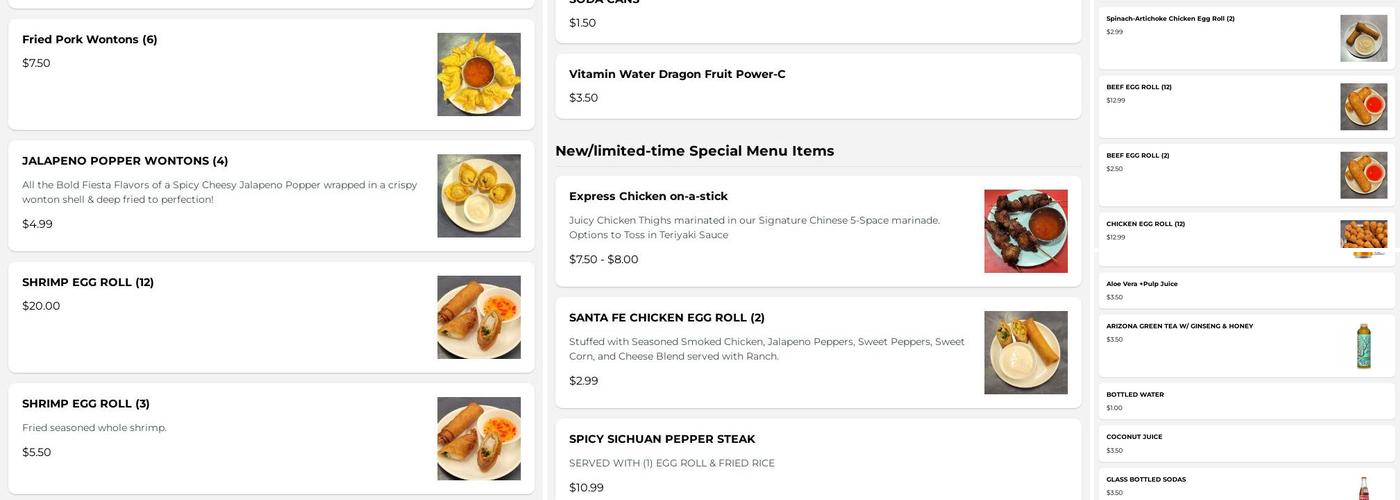Select the Spinach-Artichoke Chicken Egg Roll thumbnail
Screen dimensions: 1400x500
[1363, 38]
